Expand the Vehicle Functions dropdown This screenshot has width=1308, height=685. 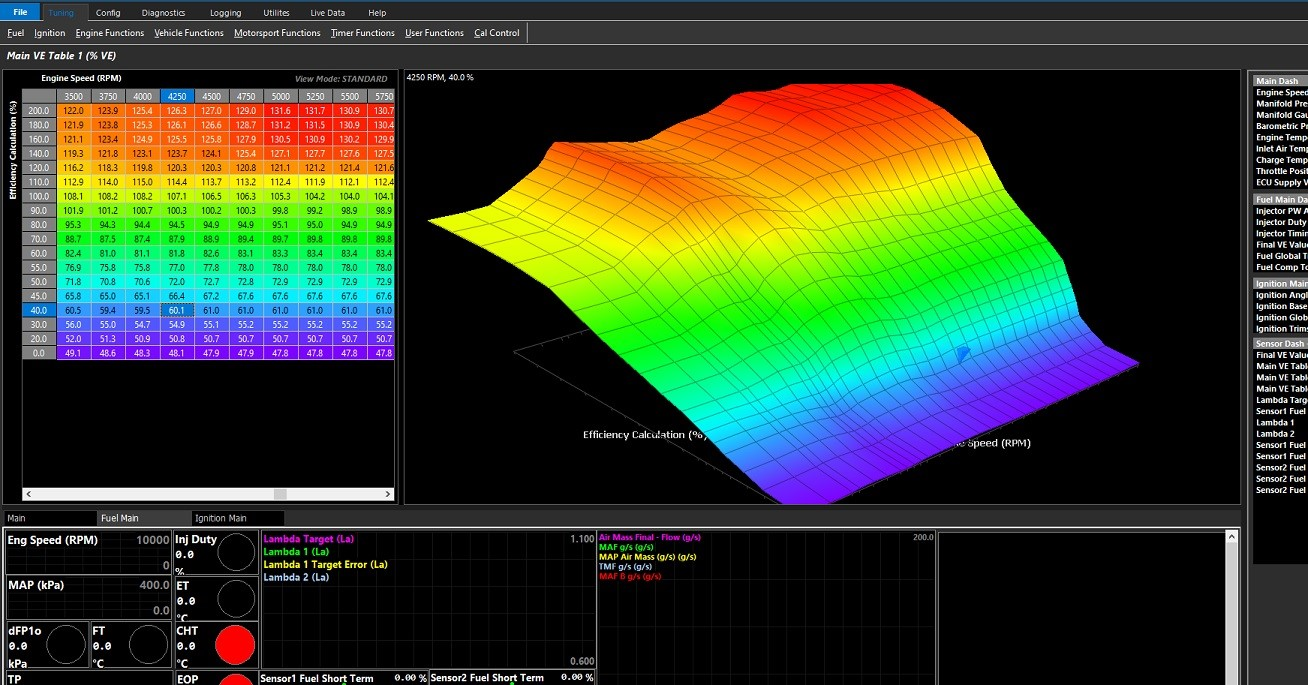189,33
